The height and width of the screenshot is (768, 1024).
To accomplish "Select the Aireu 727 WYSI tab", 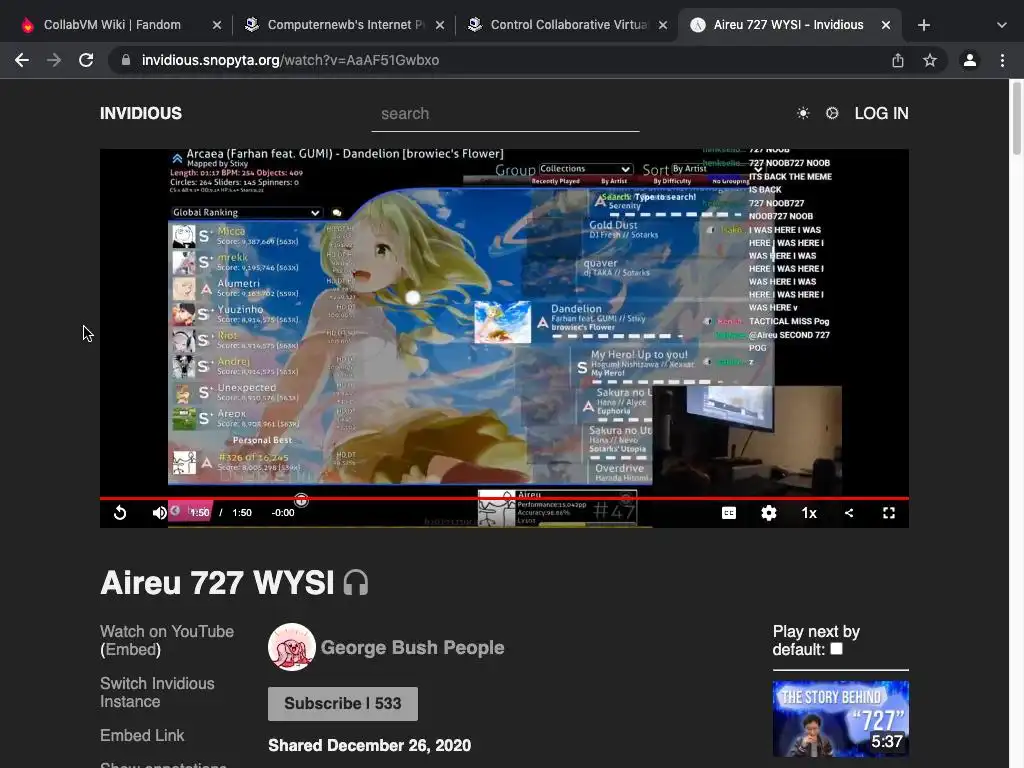I will 788,25.
